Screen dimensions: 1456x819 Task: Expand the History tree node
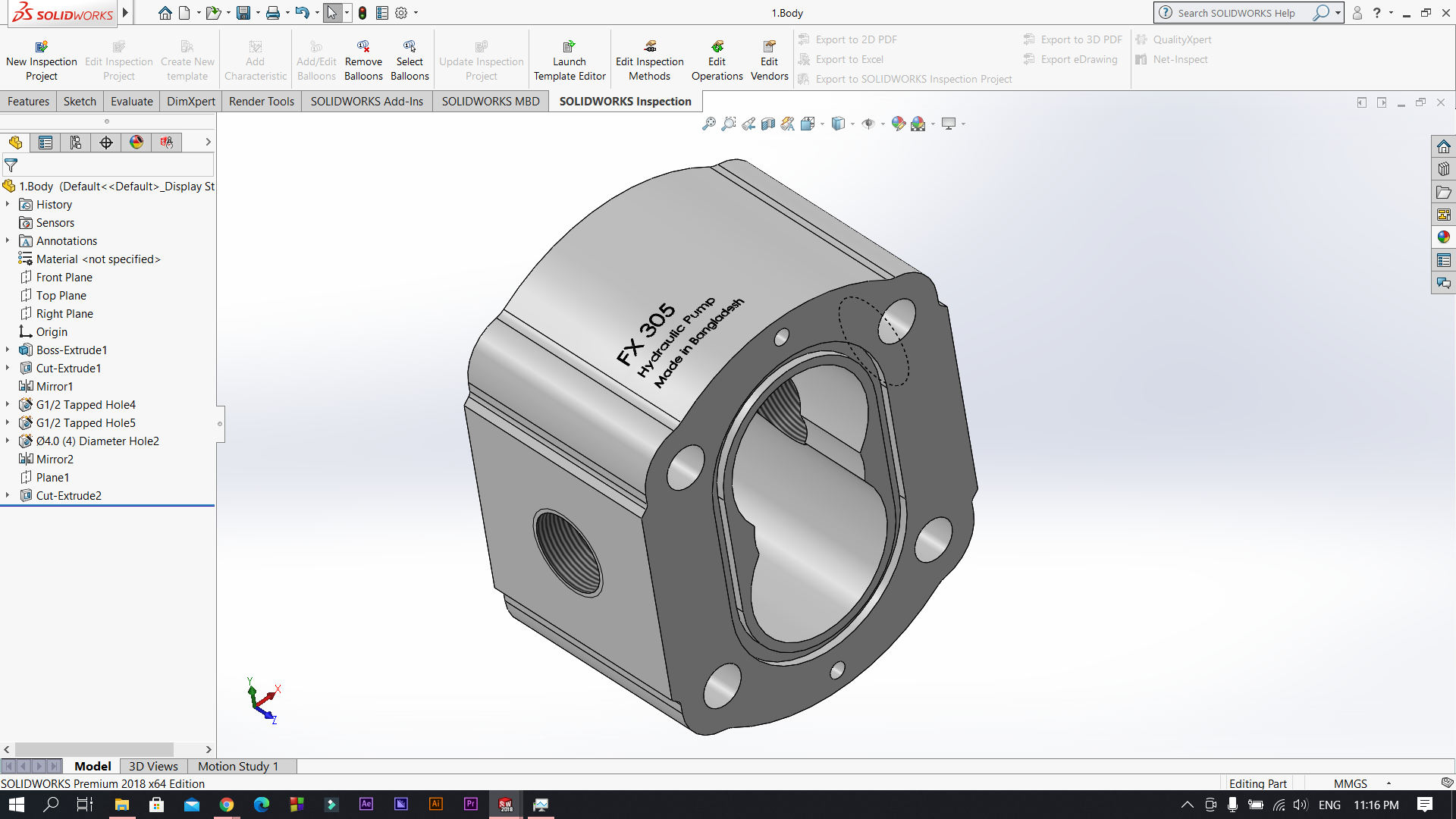tap(8, 204)
